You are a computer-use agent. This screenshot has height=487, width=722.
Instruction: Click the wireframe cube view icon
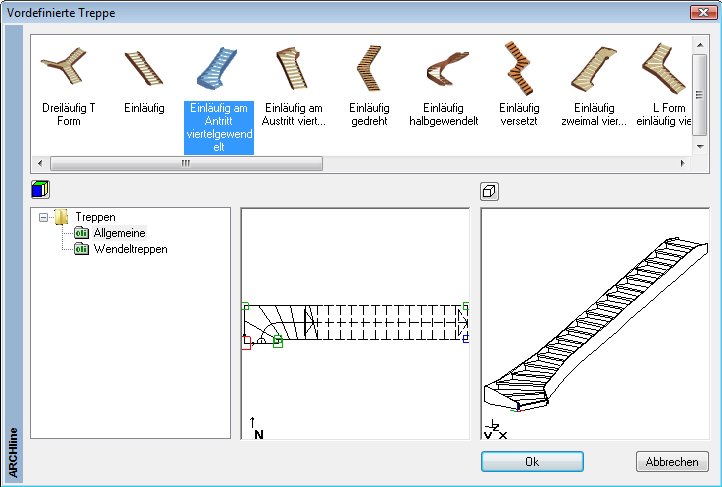489,191
